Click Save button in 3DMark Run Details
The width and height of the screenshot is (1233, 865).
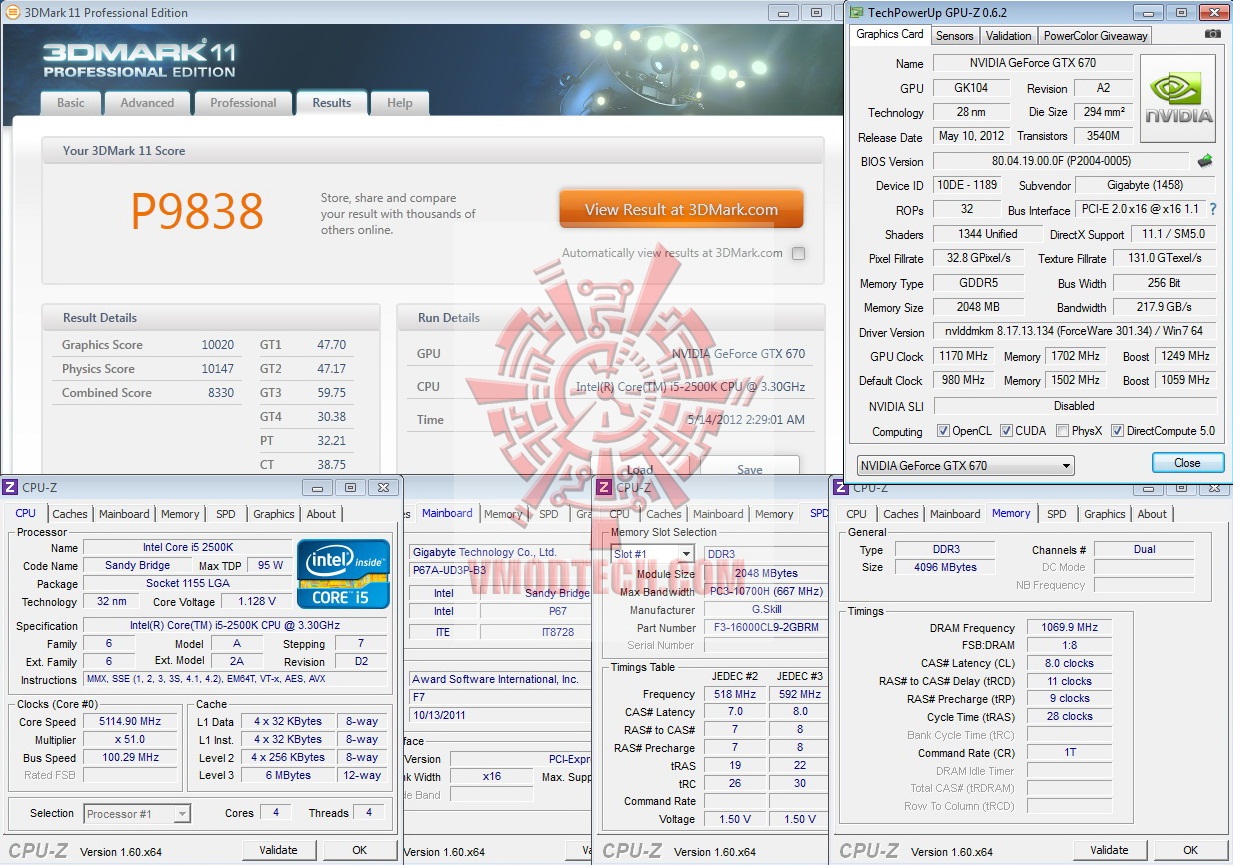[749, 467]
